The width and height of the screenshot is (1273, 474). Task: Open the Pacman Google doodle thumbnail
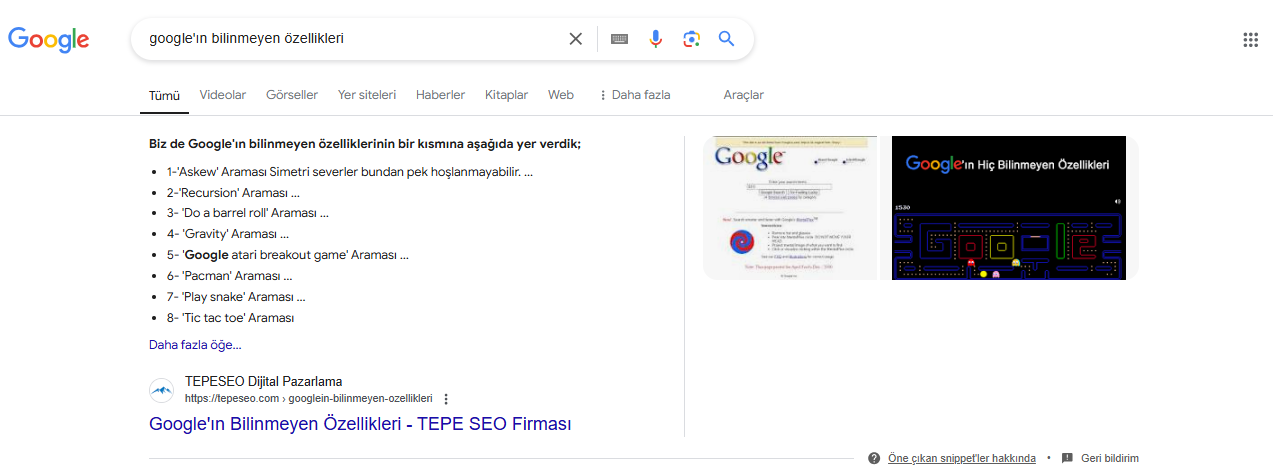(1015, 208)
